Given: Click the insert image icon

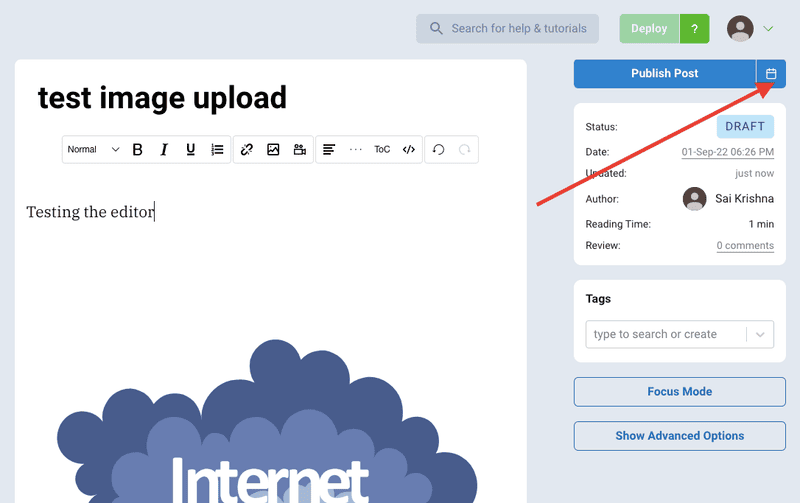Looking at the screenshot, I should [273, 150].
